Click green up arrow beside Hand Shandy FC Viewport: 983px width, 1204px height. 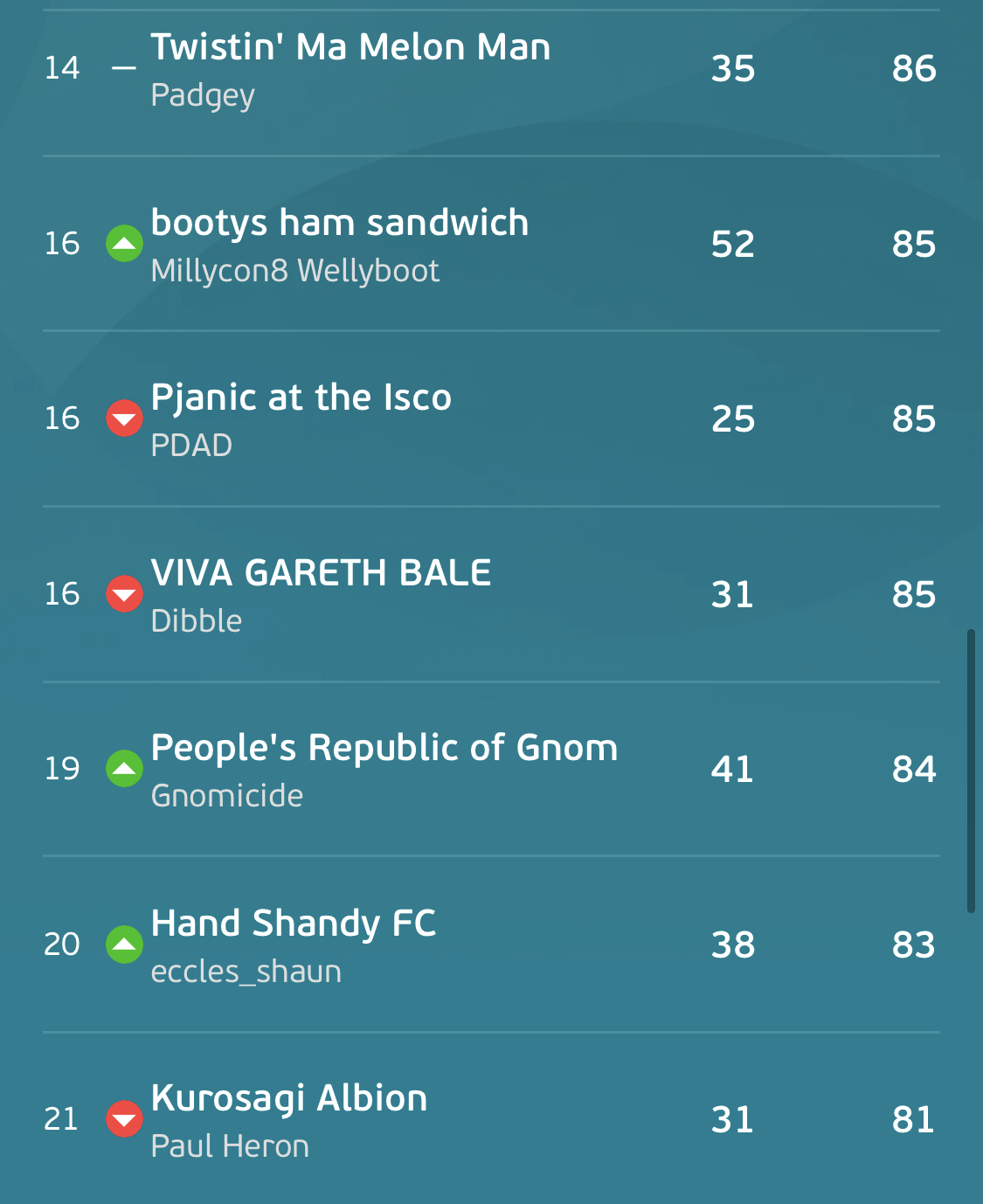[124, 945]
